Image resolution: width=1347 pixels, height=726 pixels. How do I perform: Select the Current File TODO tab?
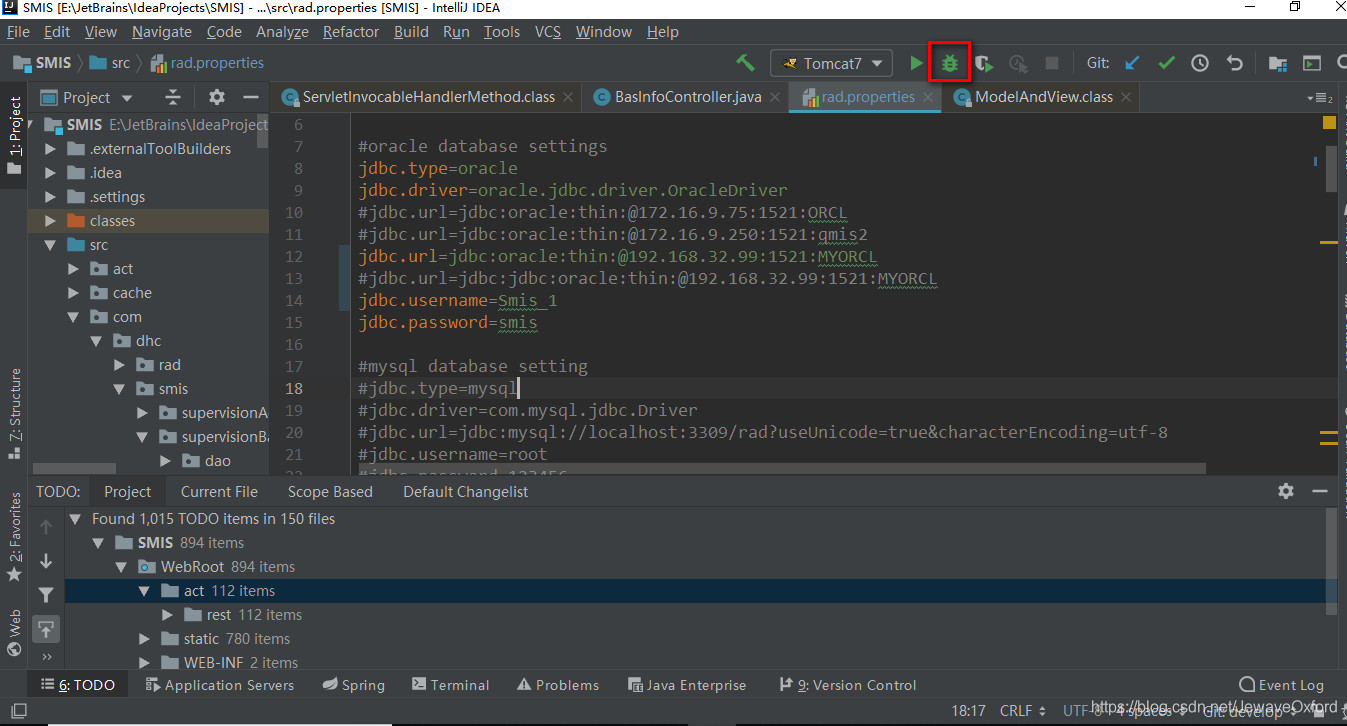pyautogui.click(x=219, y=491)
